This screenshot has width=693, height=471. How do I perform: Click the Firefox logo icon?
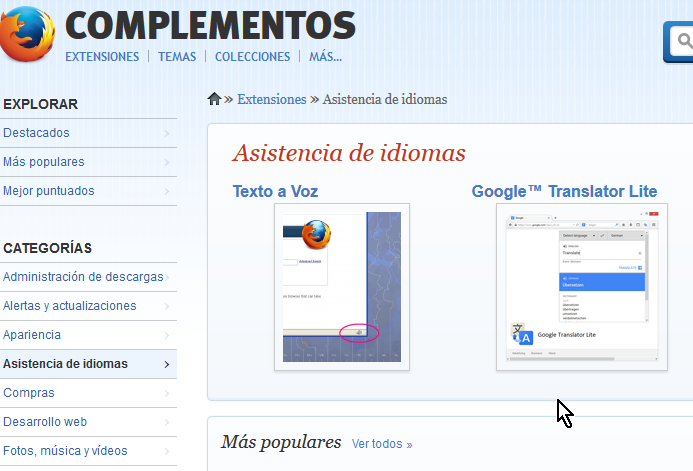(x=27, y=34)
